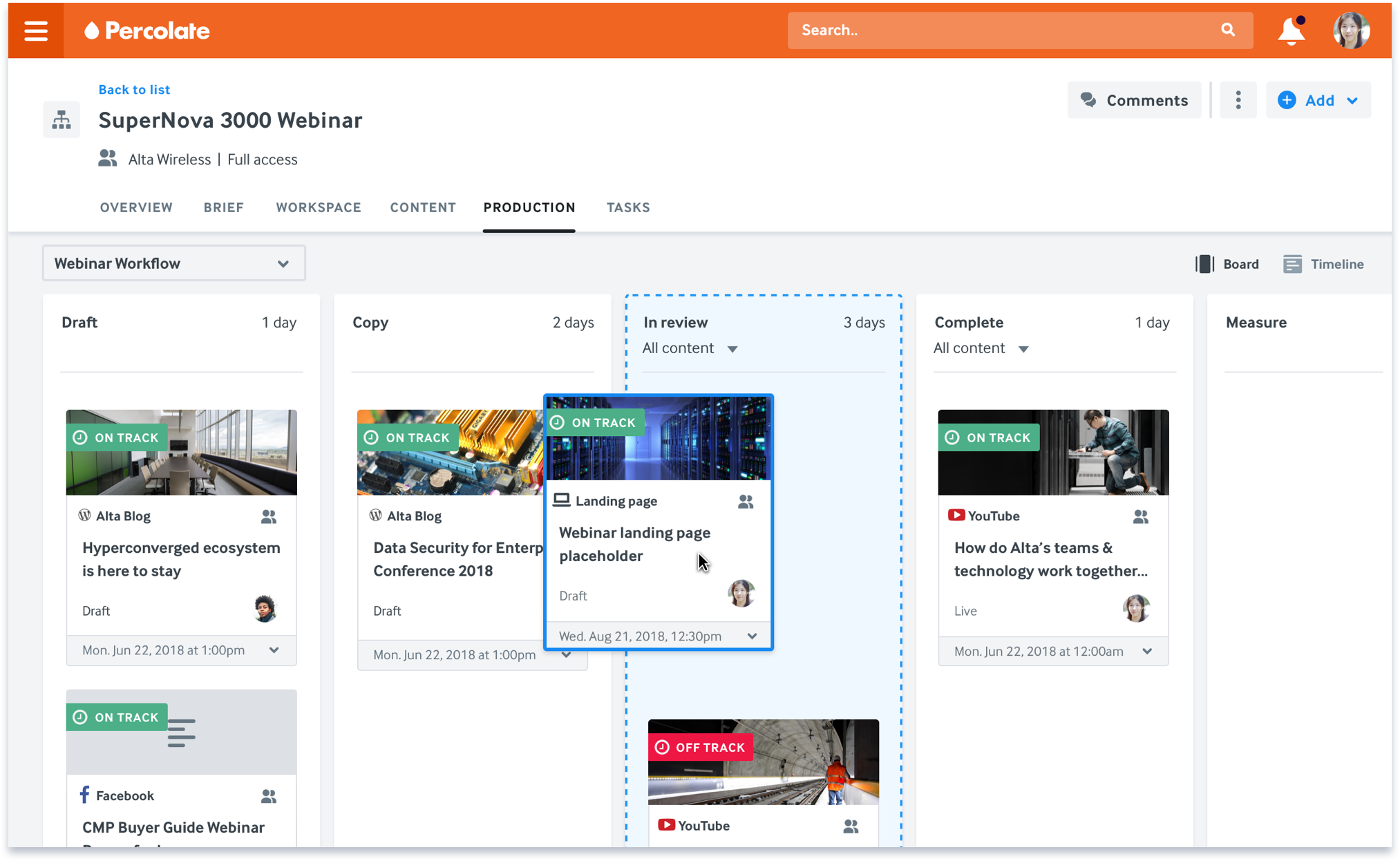1400x861 pixels.
Task: Open the hamburger menu
Action: pos(35,30)
